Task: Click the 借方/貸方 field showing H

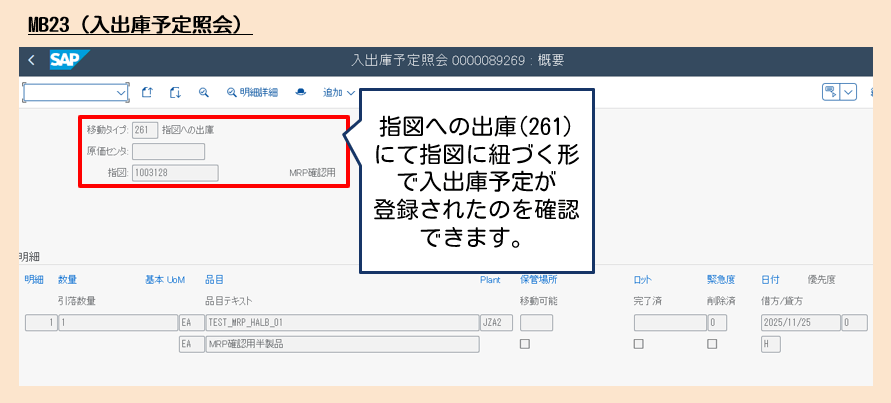Action: 771,344
